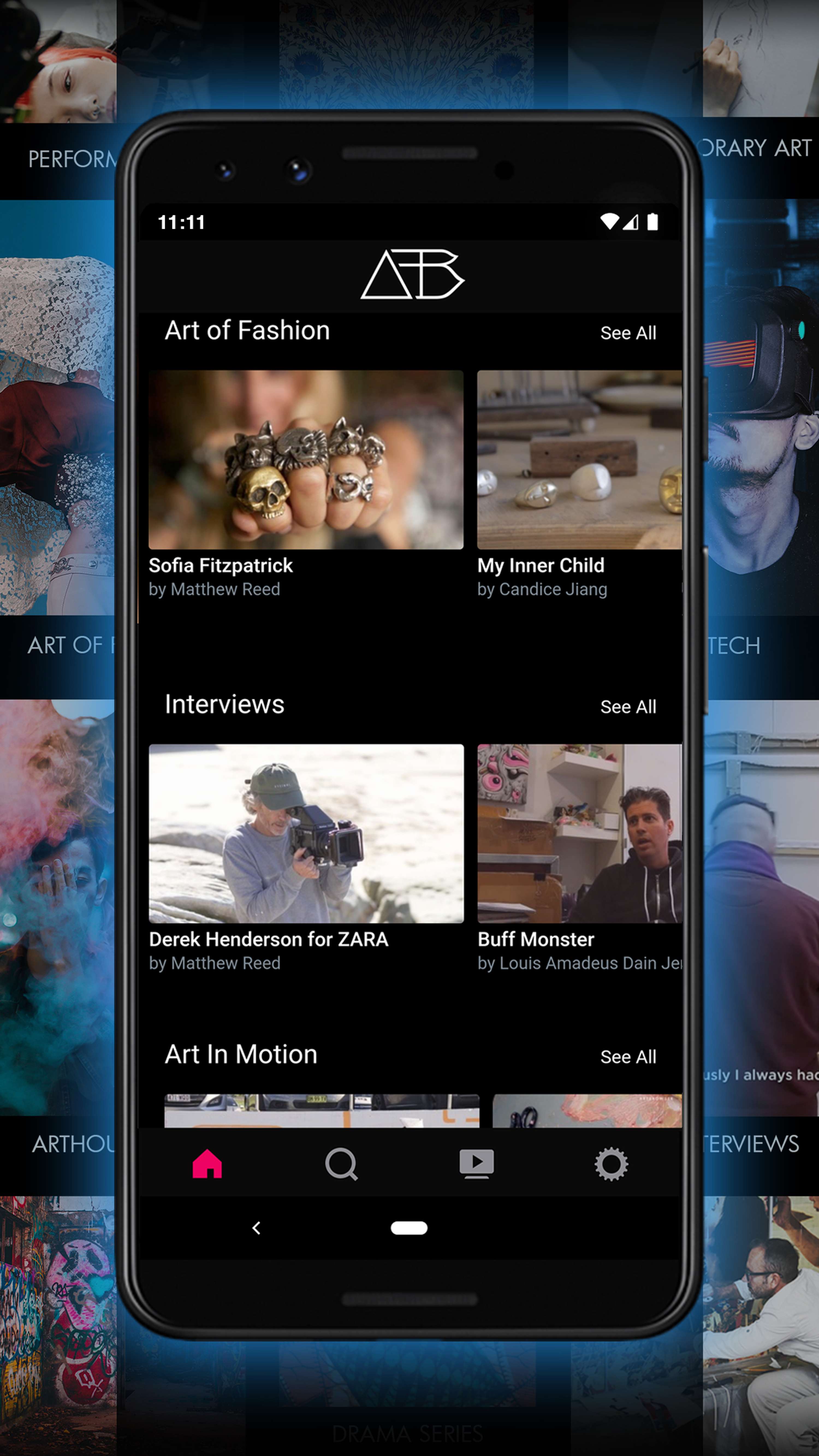
Task: Open the Sofia Fitzpatrick rings thumbnail
Action: click(306, 459)
